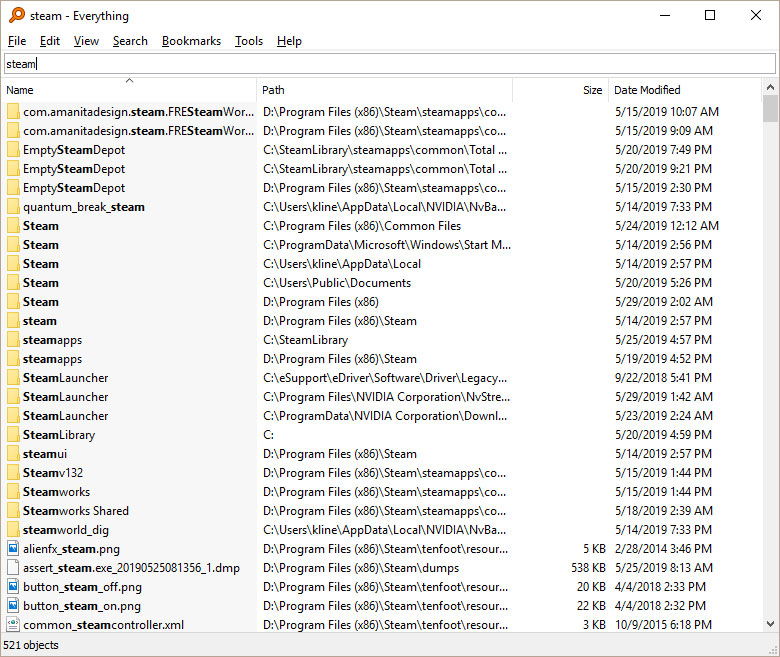Image resolution: width=780 pixels, height=657 pixels.
Task: Sort results by Name column header
Action: (x=129, y=90)
